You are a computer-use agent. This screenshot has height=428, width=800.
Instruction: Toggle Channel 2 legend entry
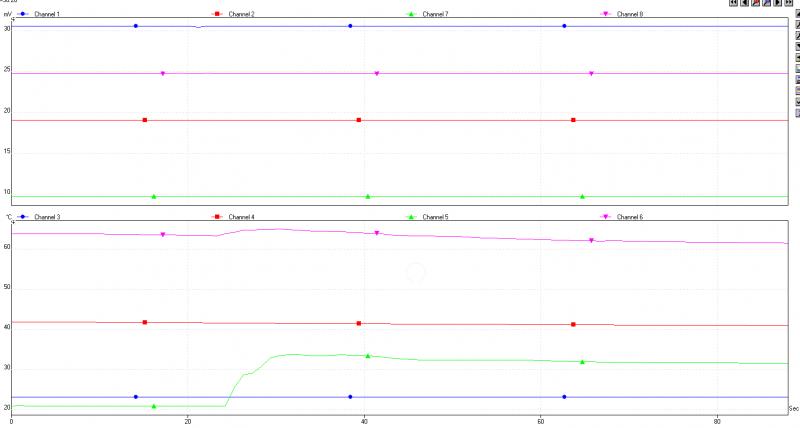(x=239, y=14)
